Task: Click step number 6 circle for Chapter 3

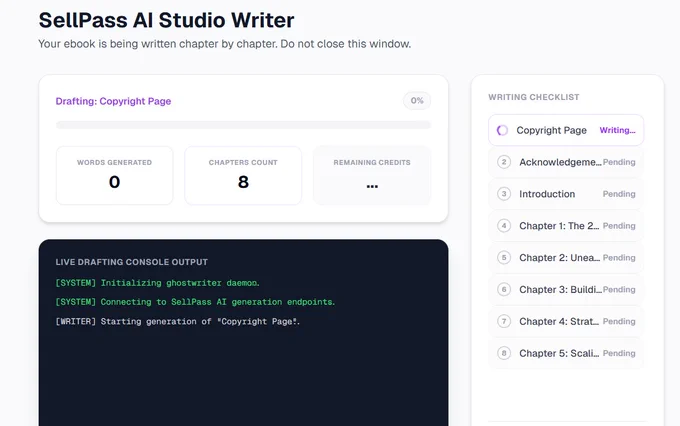Action: pos(504,289)
